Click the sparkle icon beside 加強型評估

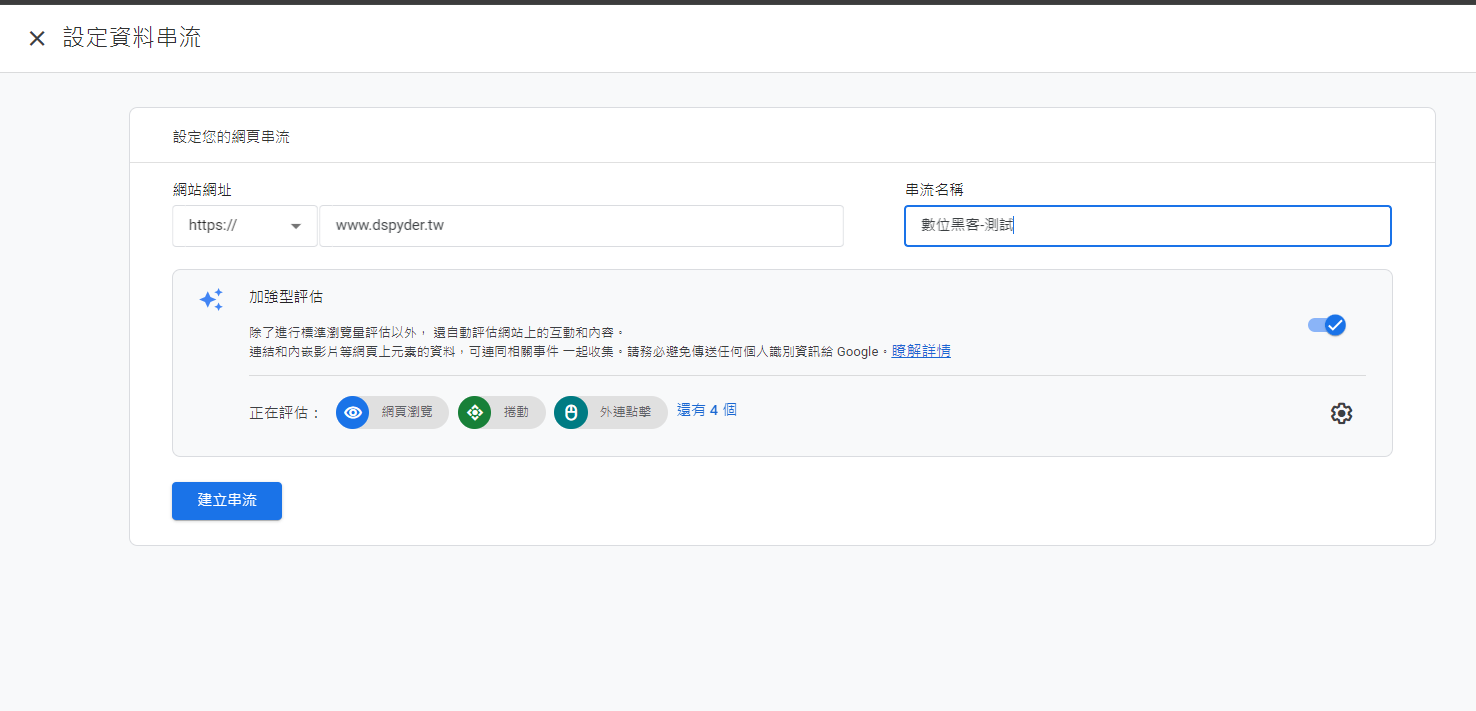point(211,300)
